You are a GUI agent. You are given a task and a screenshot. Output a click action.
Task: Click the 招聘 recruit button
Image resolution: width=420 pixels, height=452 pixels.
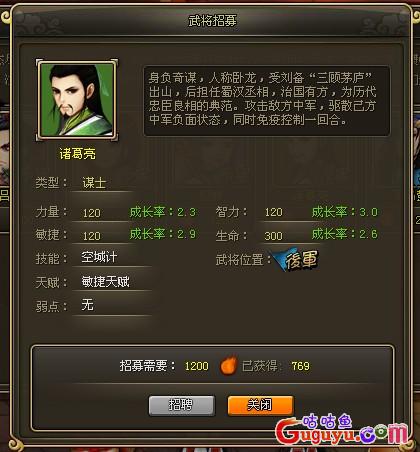[x=182, y=405]
